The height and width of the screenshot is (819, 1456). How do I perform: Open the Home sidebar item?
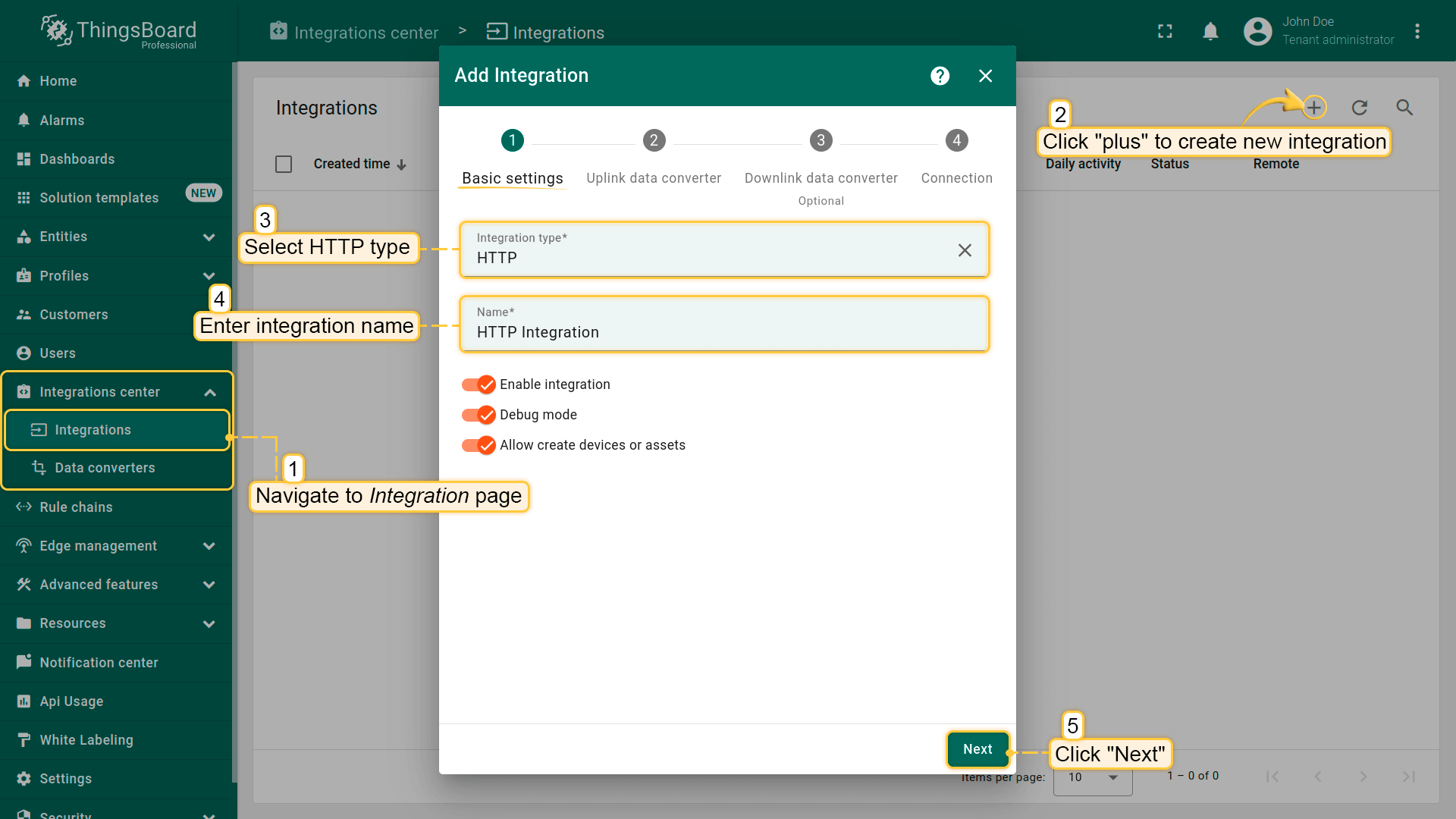tap(115, 81)
